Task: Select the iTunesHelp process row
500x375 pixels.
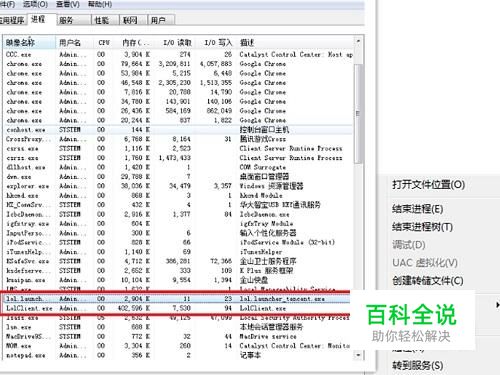Action: tap(178, 252)
